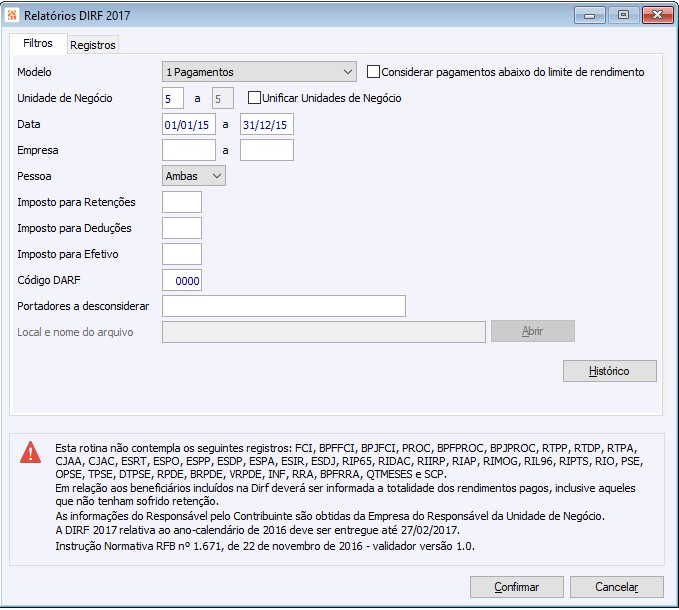The height and width of the screenshot is (610, 679).
Task: Close the Relatórios DIRF 2017 window
Action: click(657, 16)
